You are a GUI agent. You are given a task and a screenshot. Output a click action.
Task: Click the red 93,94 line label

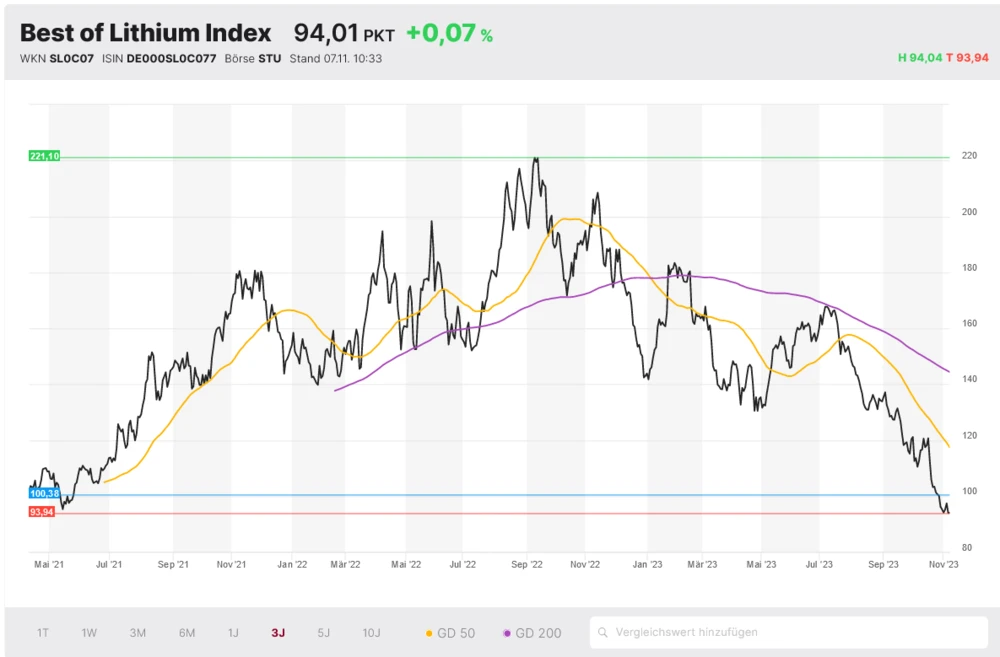click(x=41, y=512)
